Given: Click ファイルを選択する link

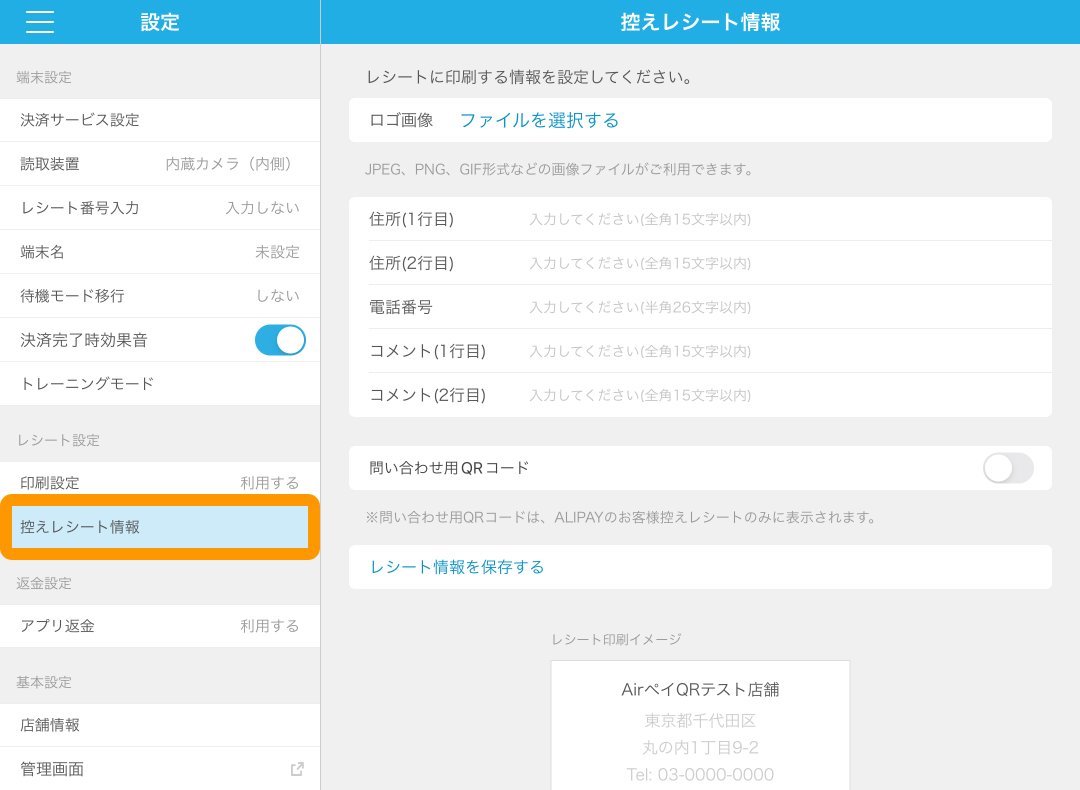Looking at the screenshot, I should click(x=539, y=120).
